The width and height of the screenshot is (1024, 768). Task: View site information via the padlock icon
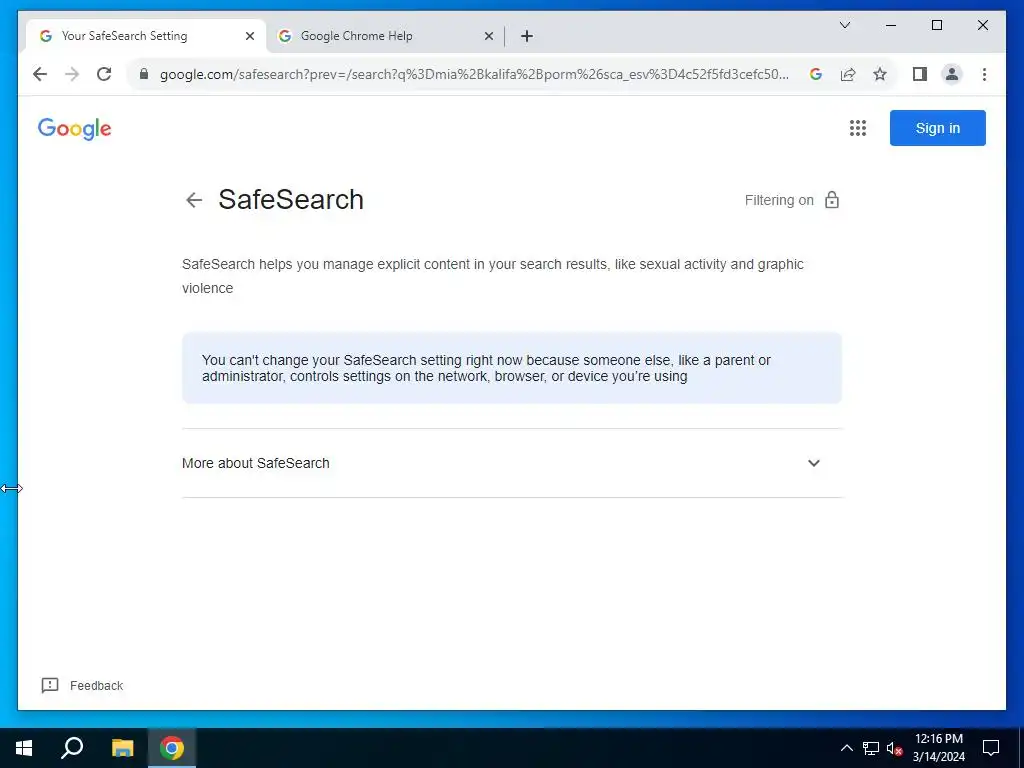coord(144,74)
